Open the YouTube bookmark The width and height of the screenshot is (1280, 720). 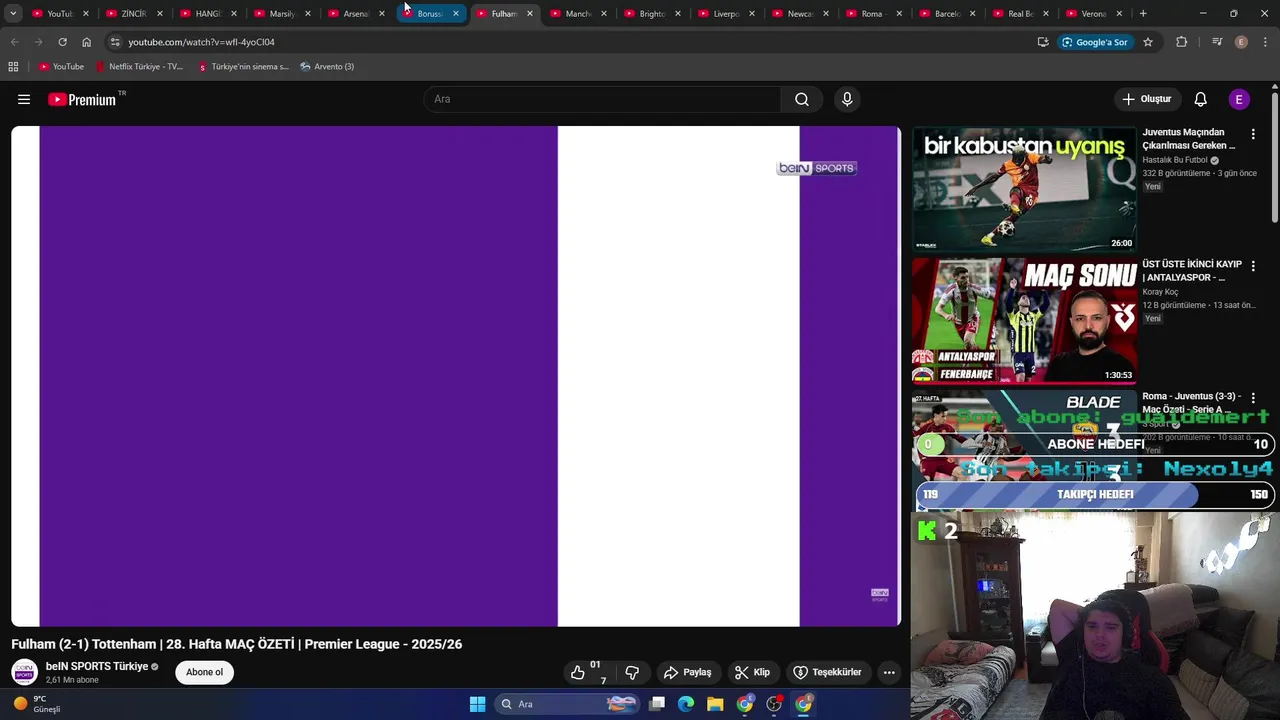[x=61, y=67]
